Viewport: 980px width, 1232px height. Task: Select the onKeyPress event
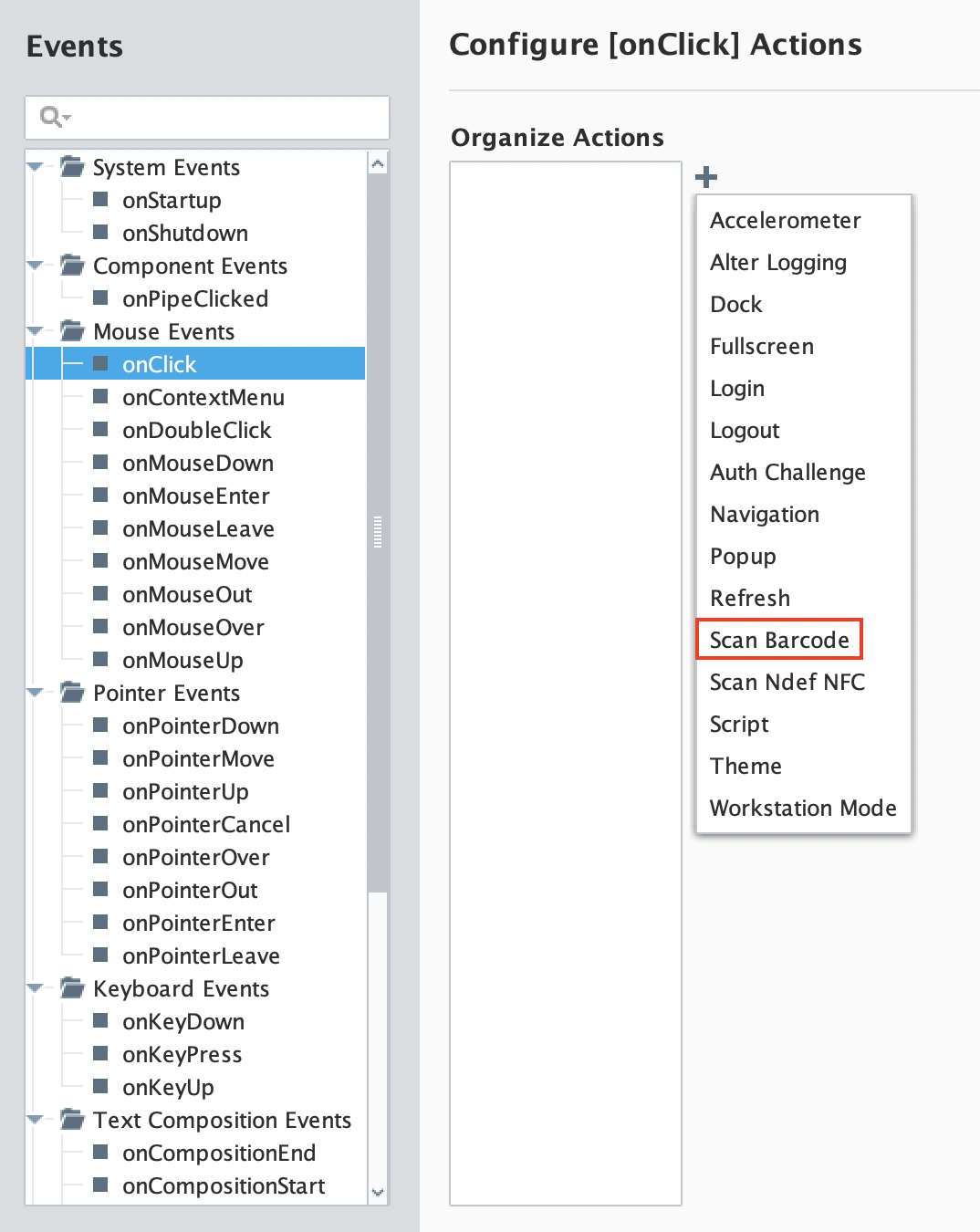[182, 1054]
